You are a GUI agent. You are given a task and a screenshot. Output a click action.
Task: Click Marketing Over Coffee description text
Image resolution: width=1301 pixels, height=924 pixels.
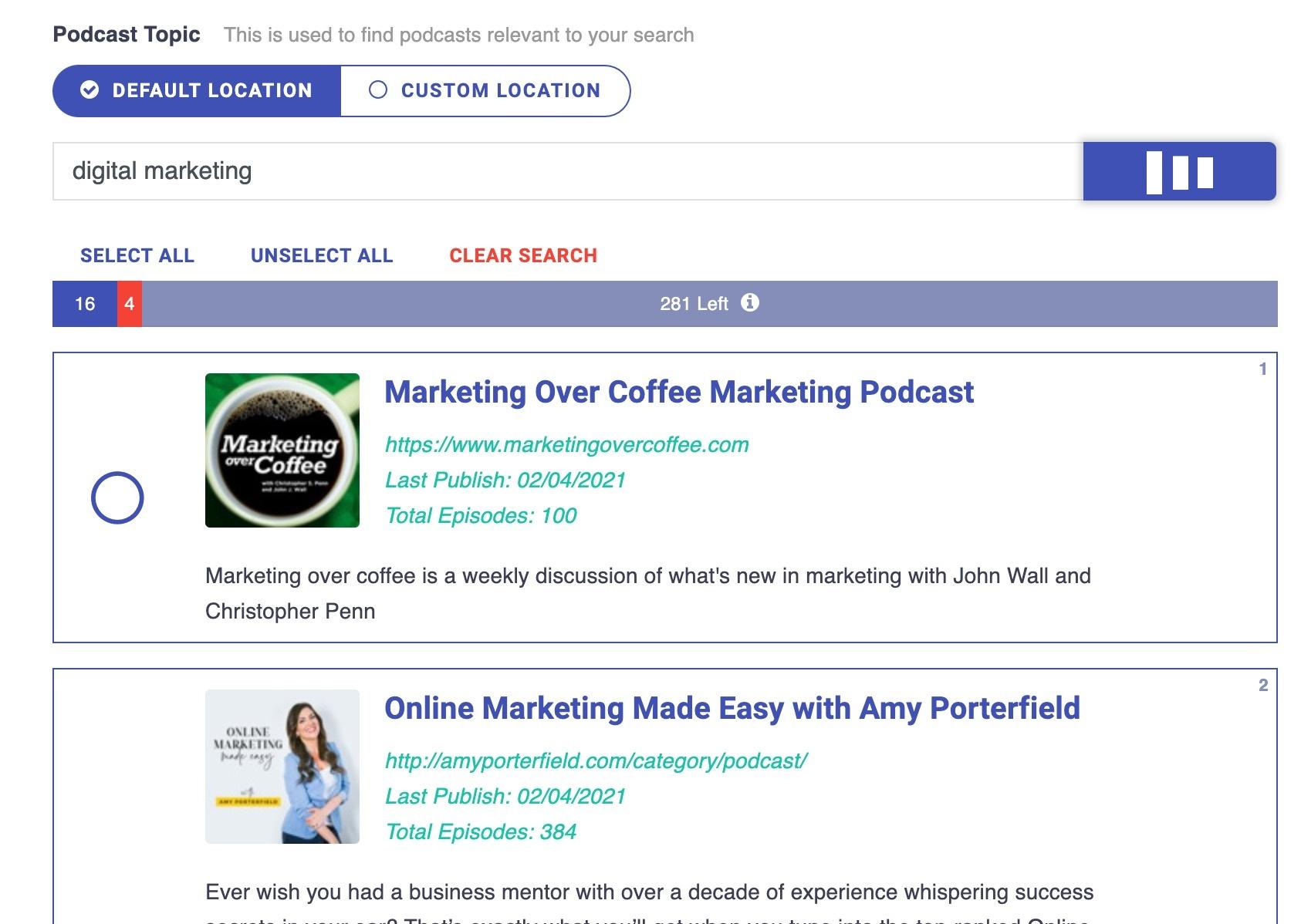pos(648,594)
